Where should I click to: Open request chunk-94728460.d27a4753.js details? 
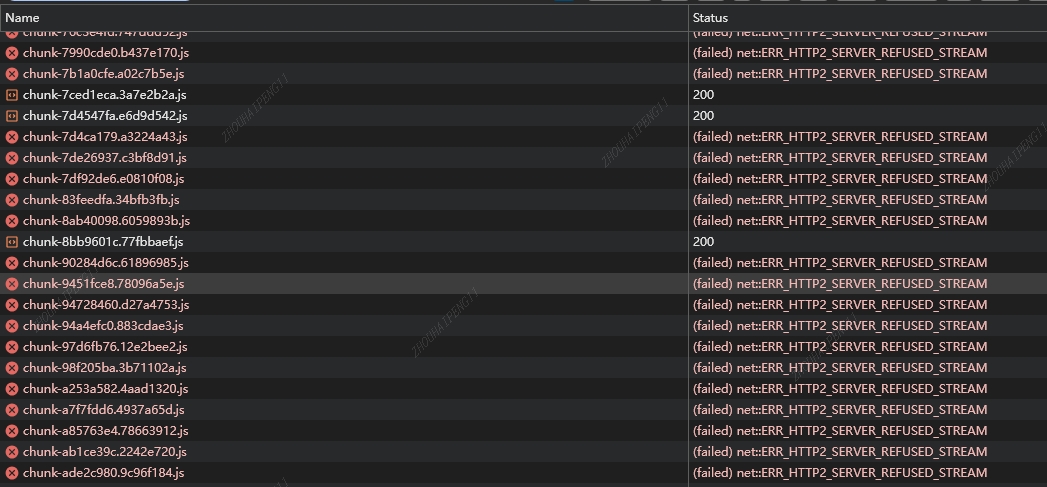tap(106, 305)
